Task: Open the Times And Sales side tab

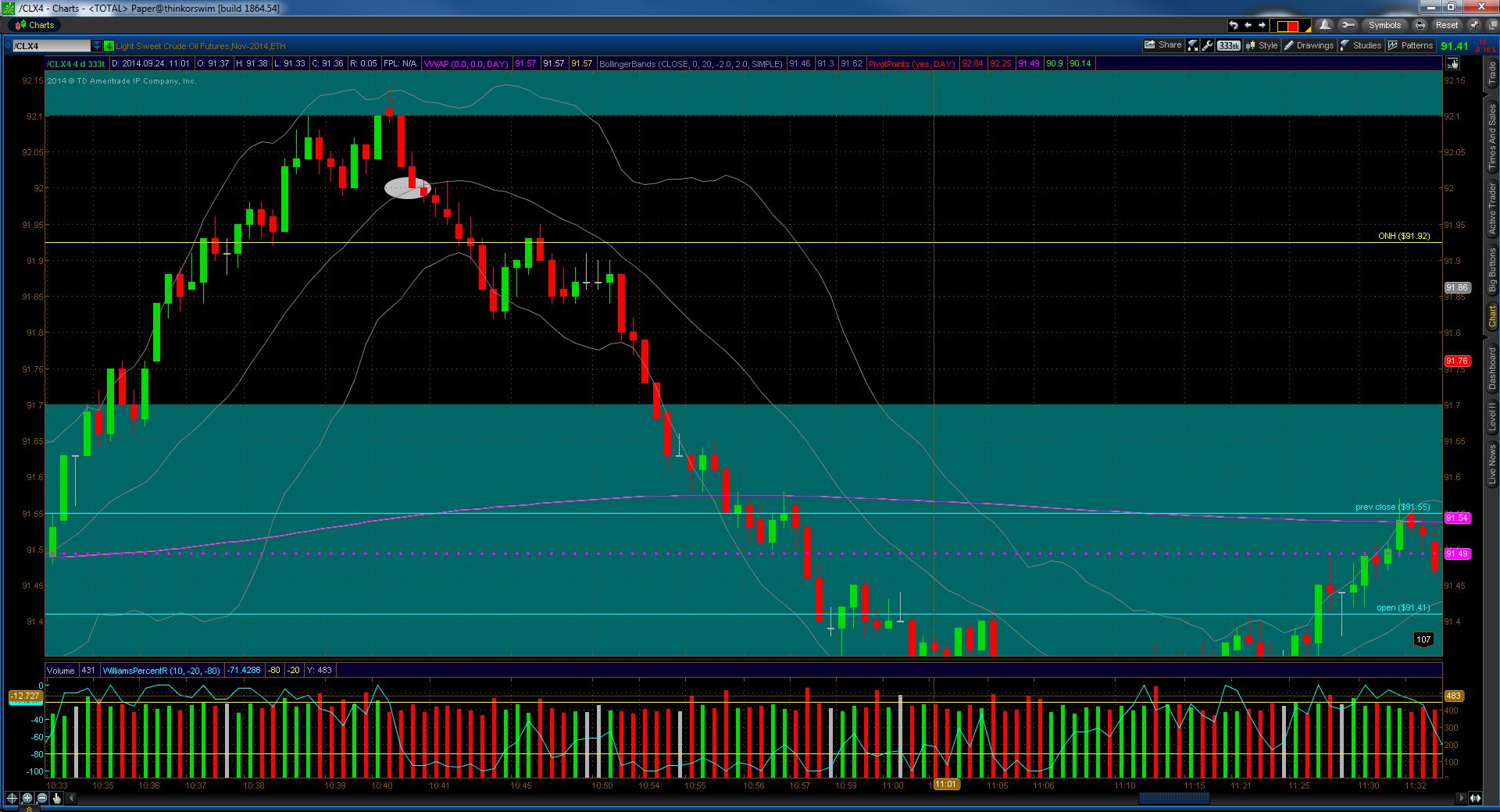Action: click(1491, 136)
